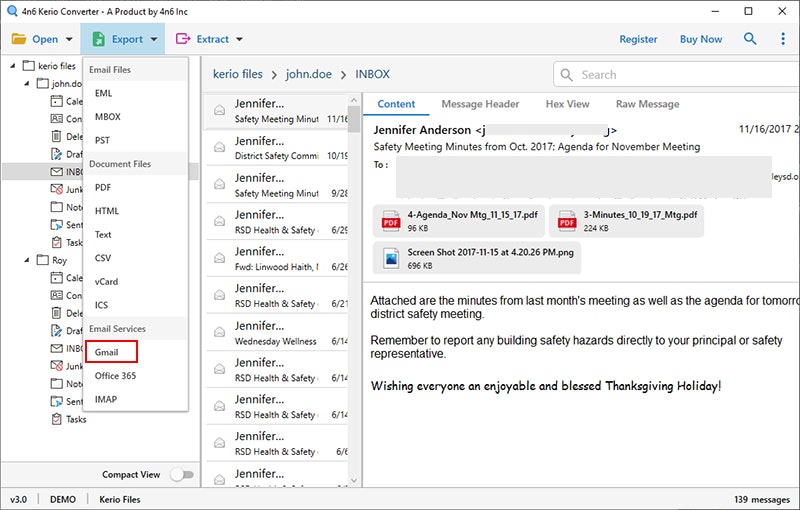The image size is (800, 510).
Task: Toggle the Compact View switch
Action: pyautogui.click(x=182, y=475)
